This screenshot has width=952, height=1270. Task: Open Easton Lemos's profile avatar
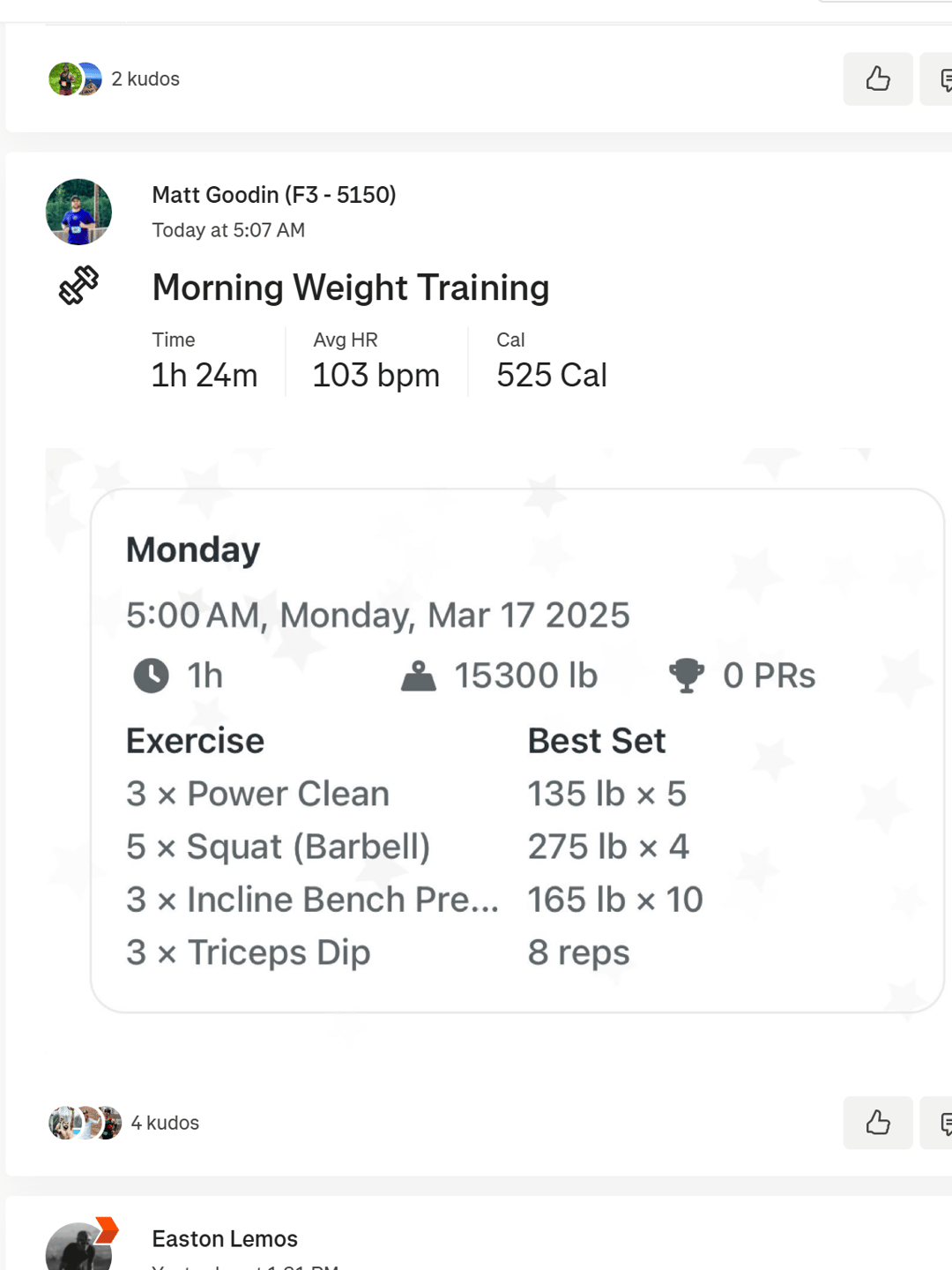tap(78, 1246)
